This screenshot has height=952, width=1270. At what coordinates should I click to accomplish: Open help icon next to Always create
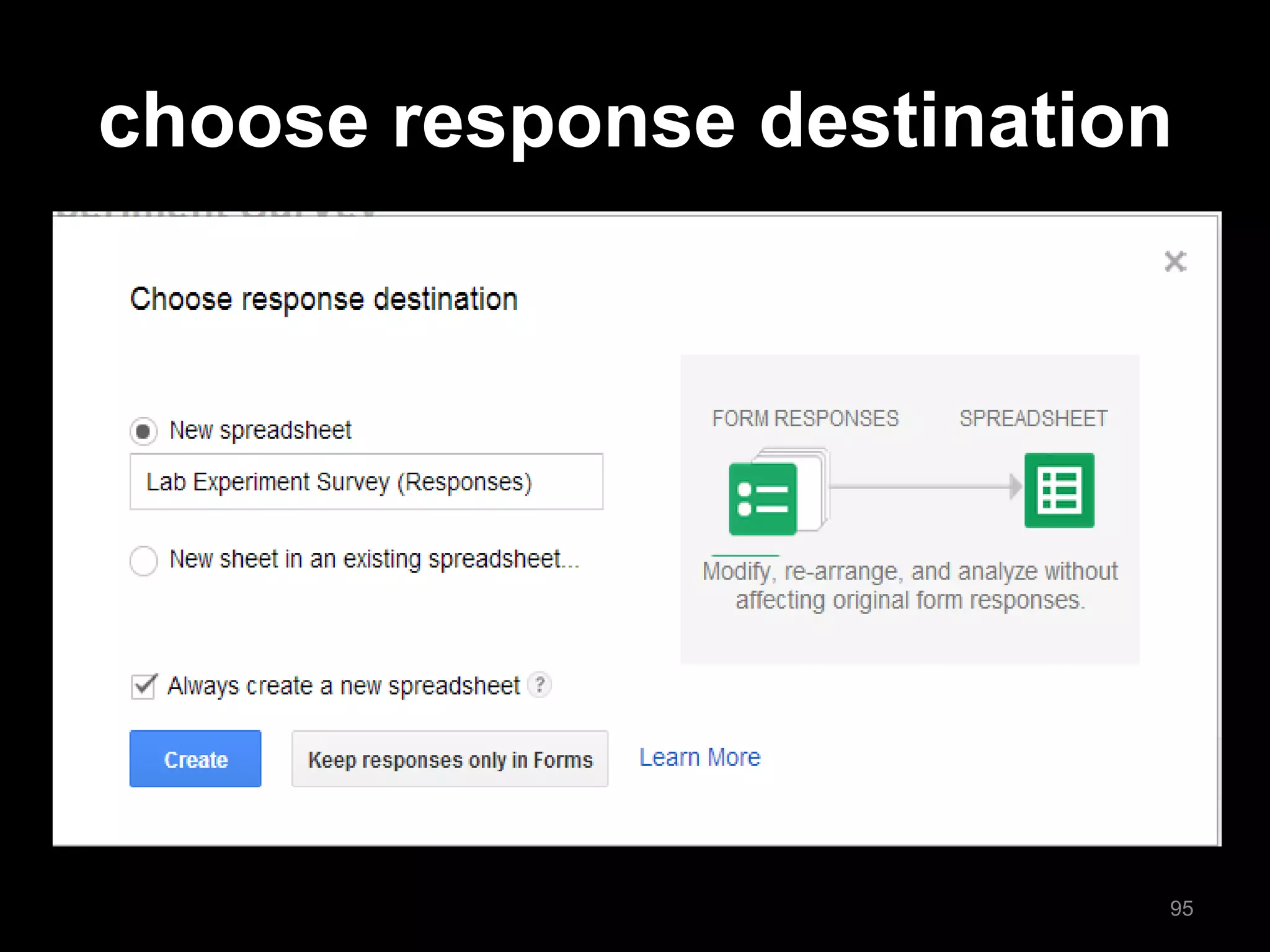(x=540, y=685)
